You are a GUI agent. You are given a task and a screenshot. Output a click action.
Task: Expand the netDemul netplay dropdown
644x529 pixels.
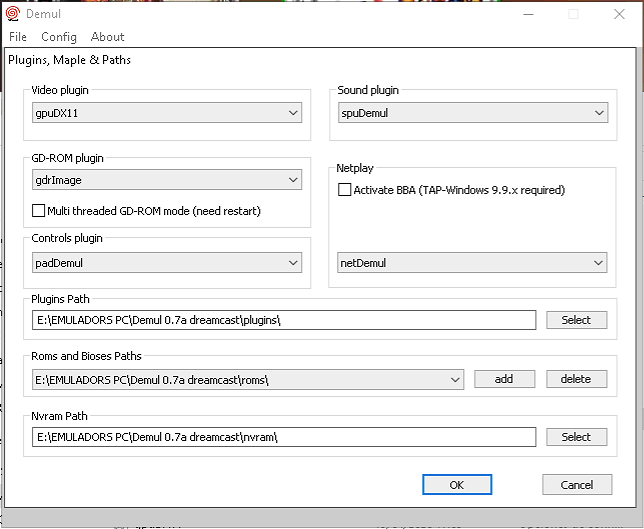(472, 263)
